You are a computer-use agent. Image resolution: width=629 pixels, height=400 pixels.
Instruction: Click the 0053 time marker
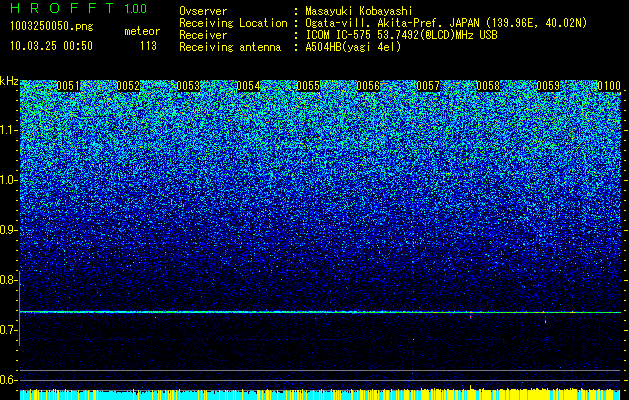tap(188, 86)
